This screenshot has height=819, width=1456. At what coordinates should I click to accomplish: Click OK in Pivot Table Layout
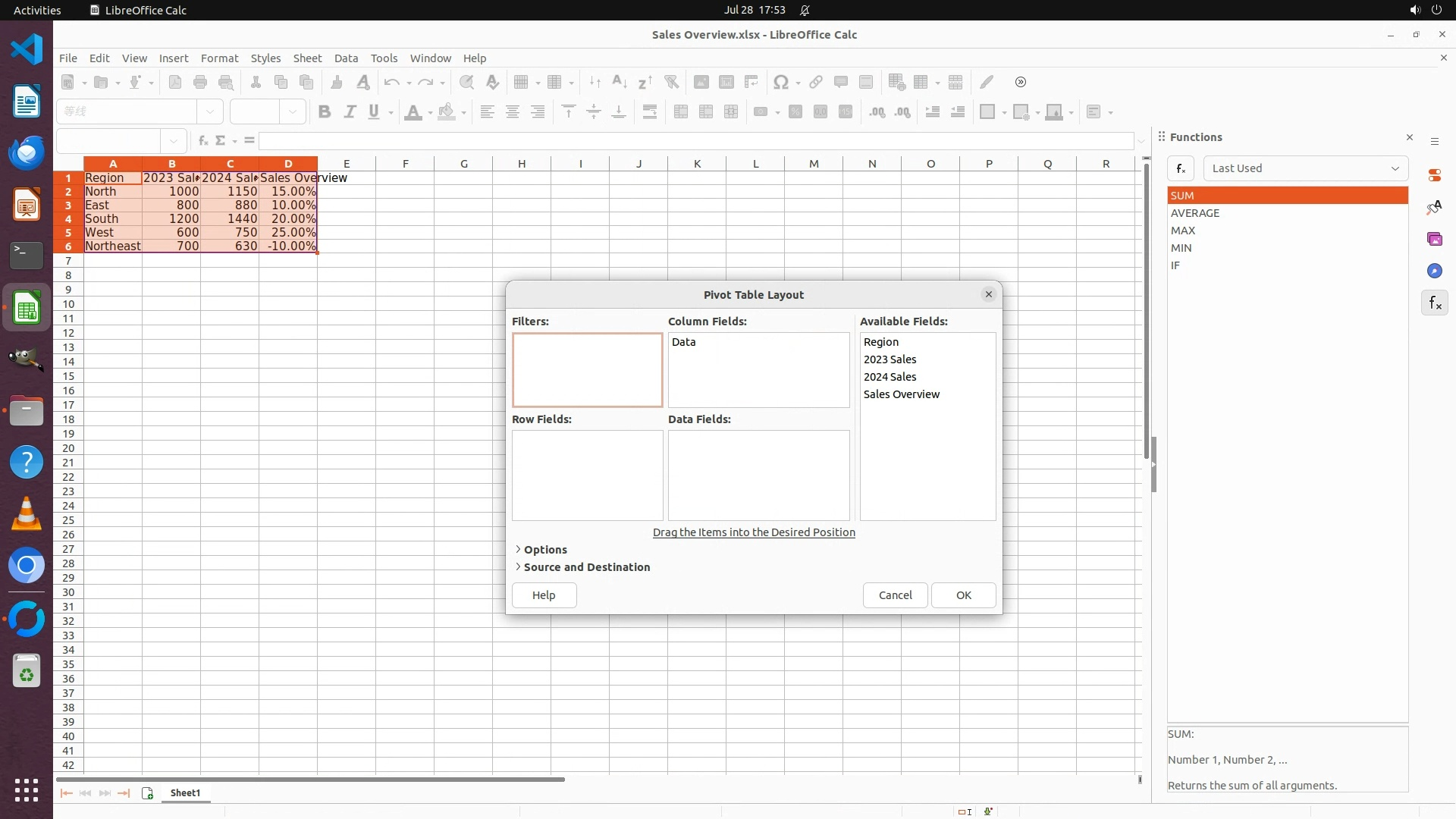pos(963,595)
